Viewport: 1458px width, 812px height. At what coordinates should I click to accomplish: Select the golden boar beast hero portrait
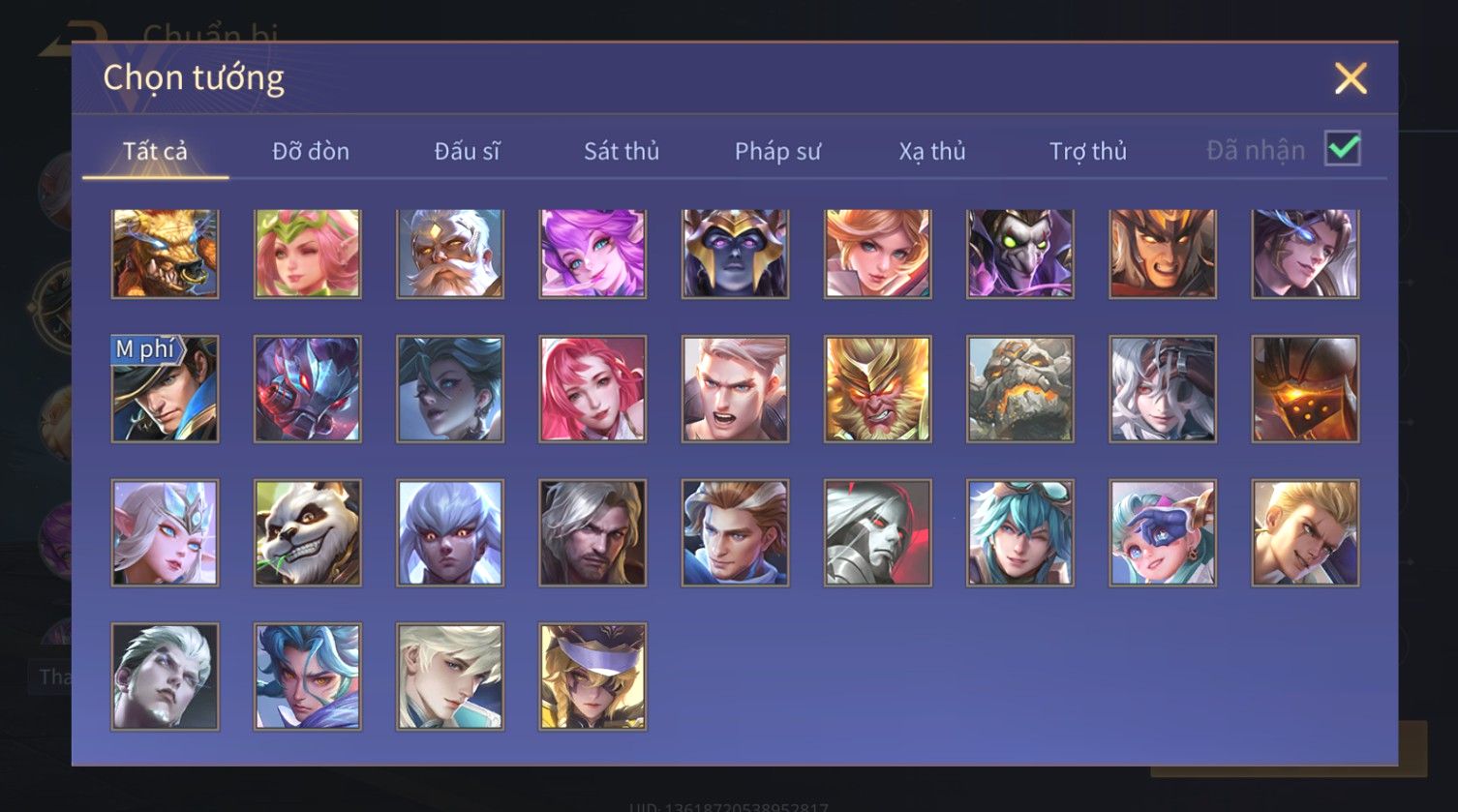[x=165, y=254]
